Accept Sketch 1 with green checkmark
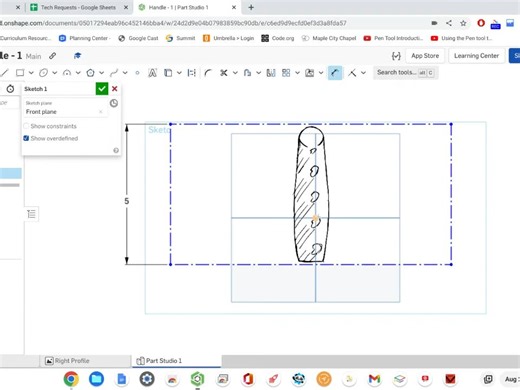The width and height of the screenshot is (520, 390). (x=102, y=89)
